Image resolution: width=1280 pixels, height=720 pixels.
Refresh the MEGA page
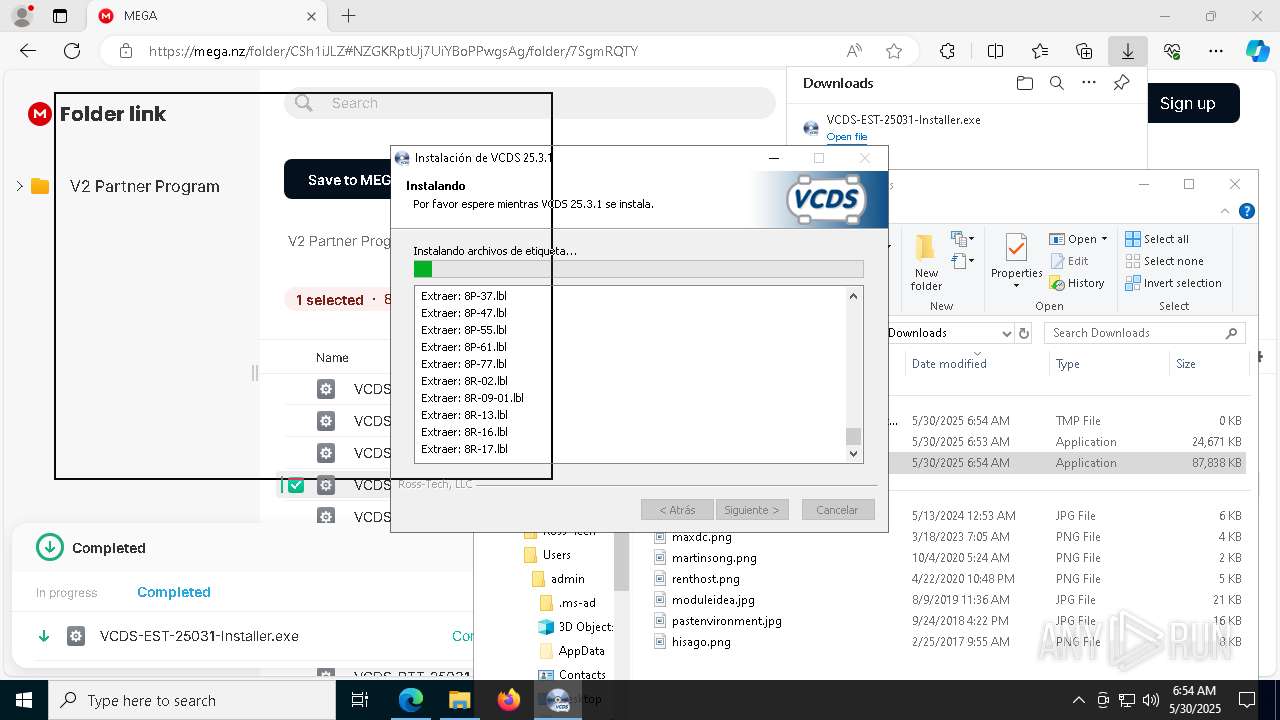pos(72,51)
